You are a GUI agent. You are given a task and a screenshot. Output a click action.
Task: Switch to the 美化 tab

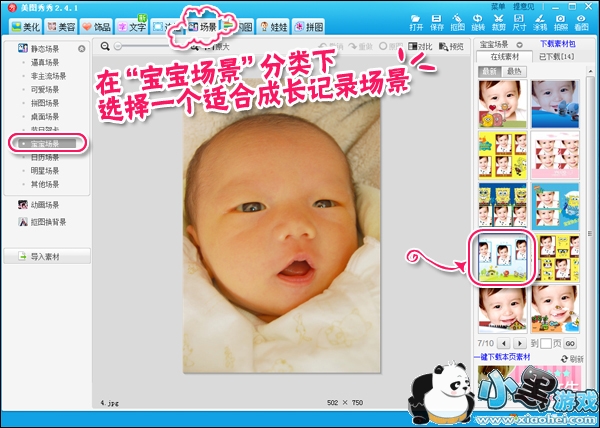tap(26, 27)
